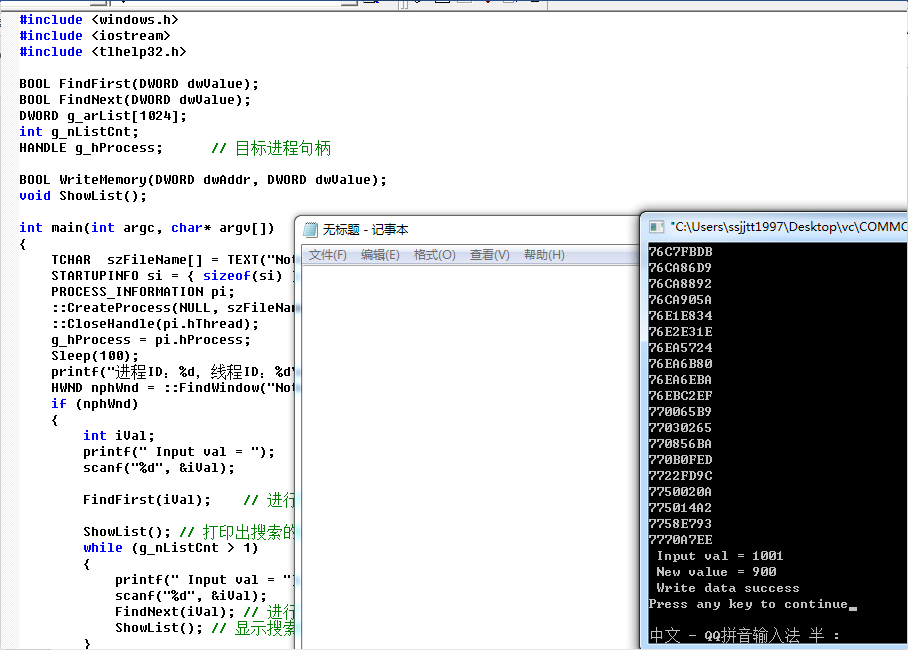The height and width of the screenshot is (650, 908).
Task: Open the 查看(V) menu in Notepad
Action: point(489,255)
